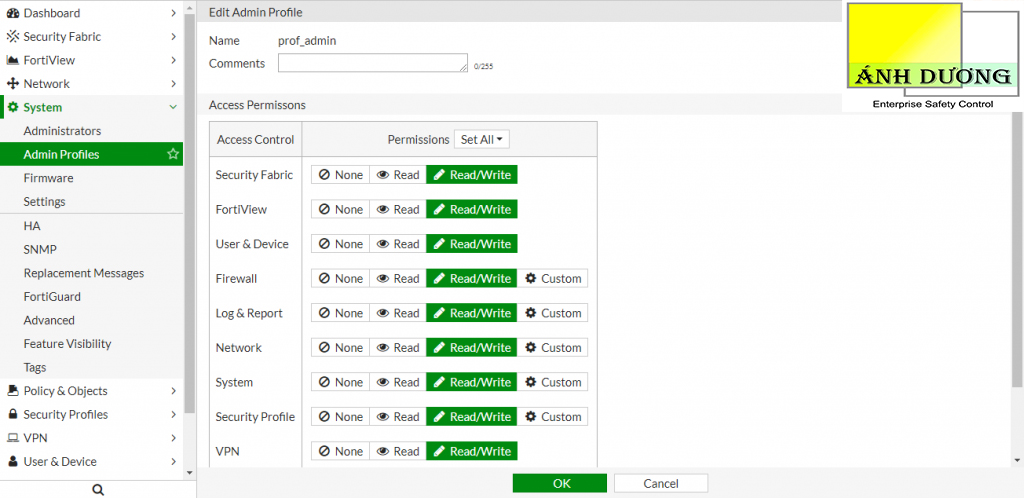1024x498 pixels.
Task: Open the SNMP menu item
Action: pos(91,249)
